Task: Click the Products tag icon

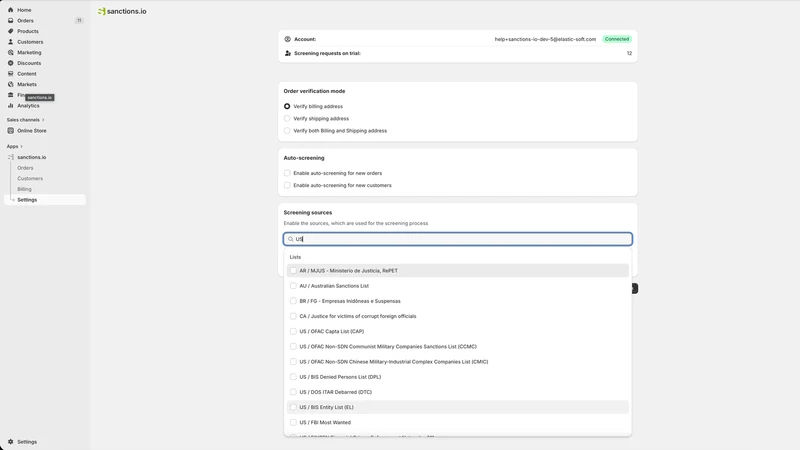Action: point(10,31)
